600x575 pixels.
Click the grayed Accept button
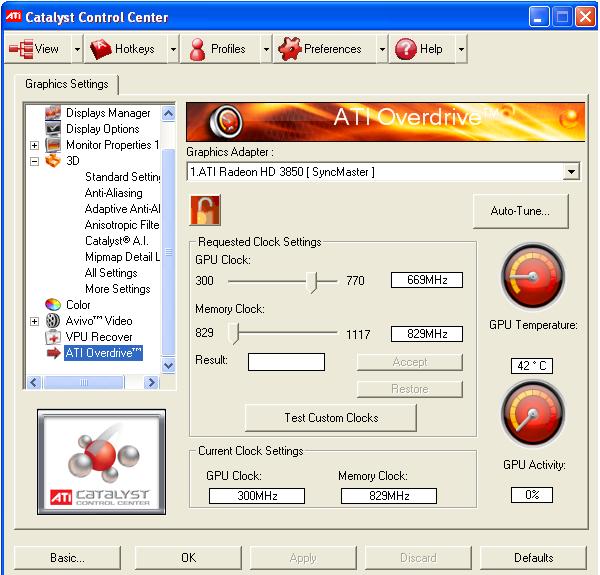click(x=409, y=362)
